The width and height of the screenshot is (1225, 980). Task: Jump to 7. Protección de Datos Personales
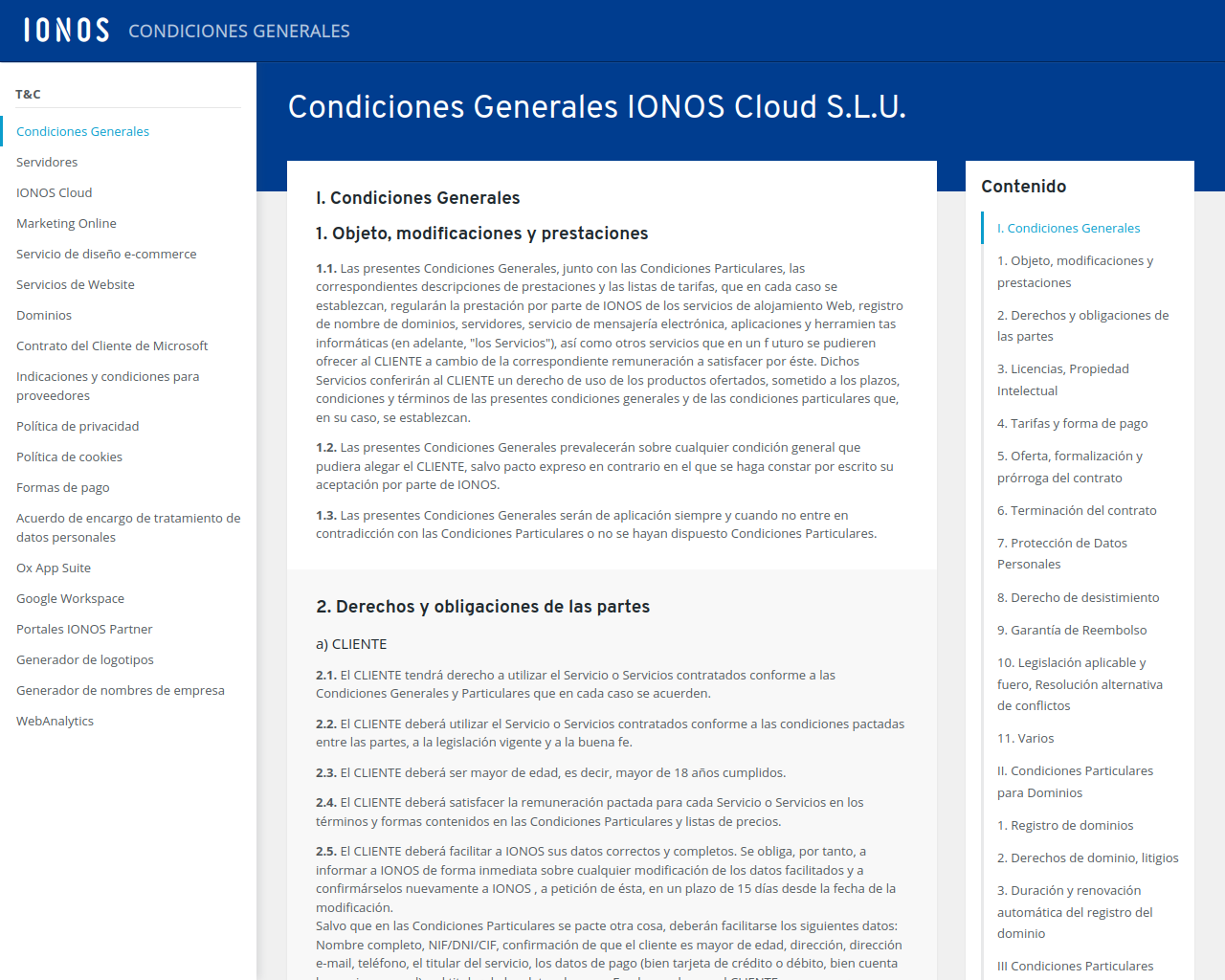point(1062,553)
